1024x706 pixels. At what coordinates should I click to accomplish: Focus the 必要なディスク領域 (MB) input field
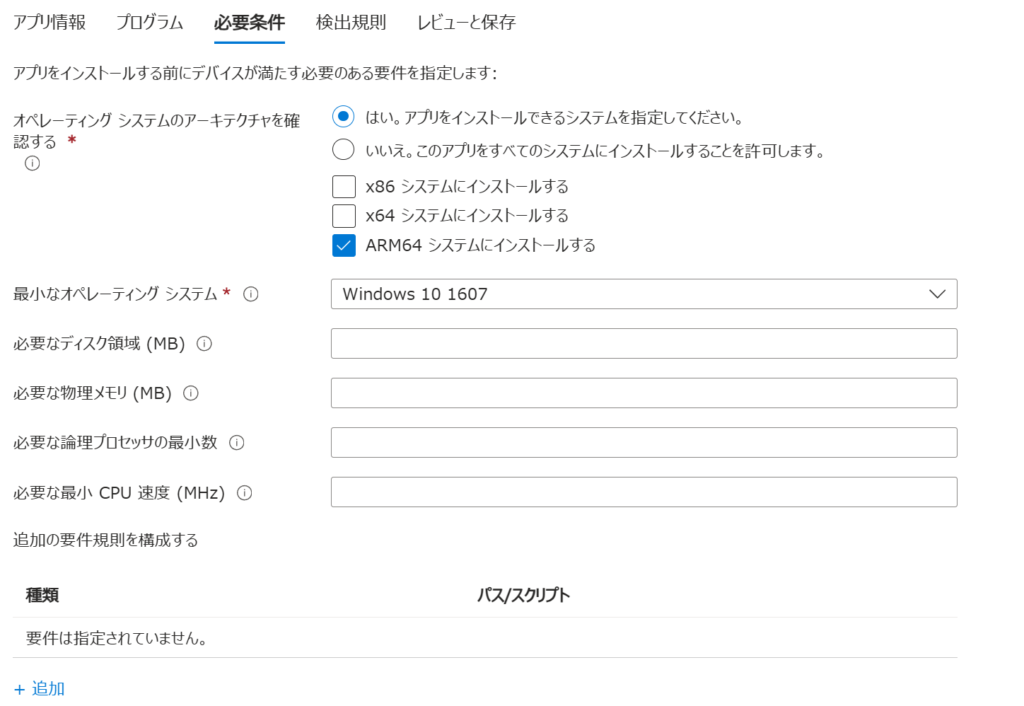[x=644, y=343]
